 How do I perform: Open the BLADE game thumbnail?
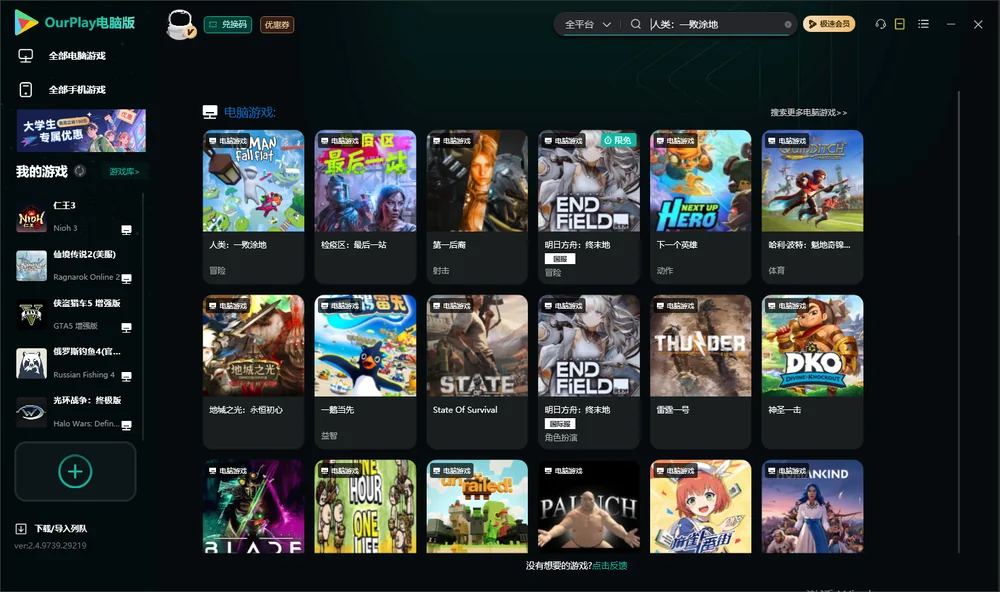click(253, 507)
